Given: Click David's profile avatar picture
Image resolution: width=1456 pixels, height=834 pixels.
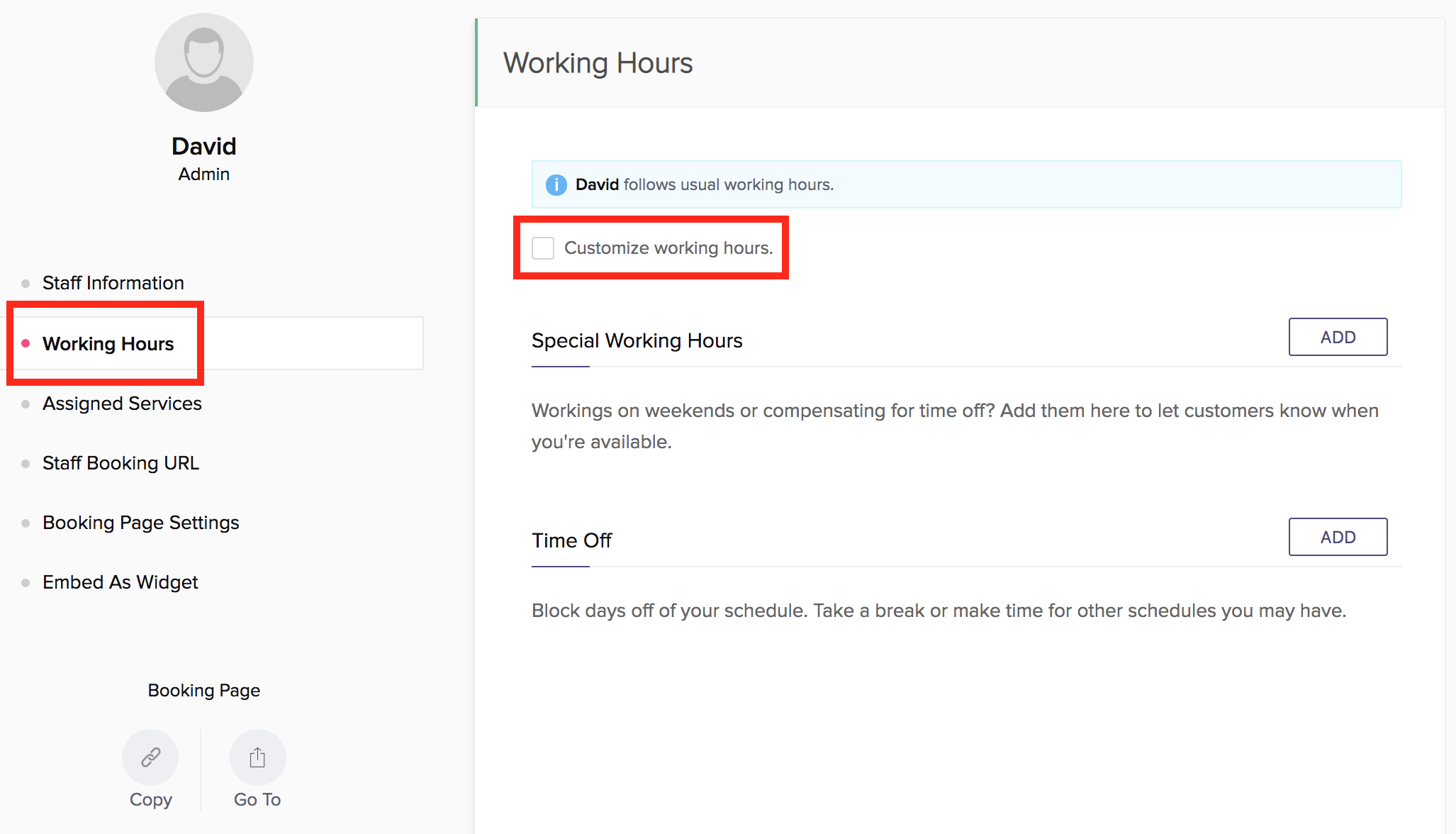Looking at the screenshot, I should pyautogui.click(x=203, y=62).
